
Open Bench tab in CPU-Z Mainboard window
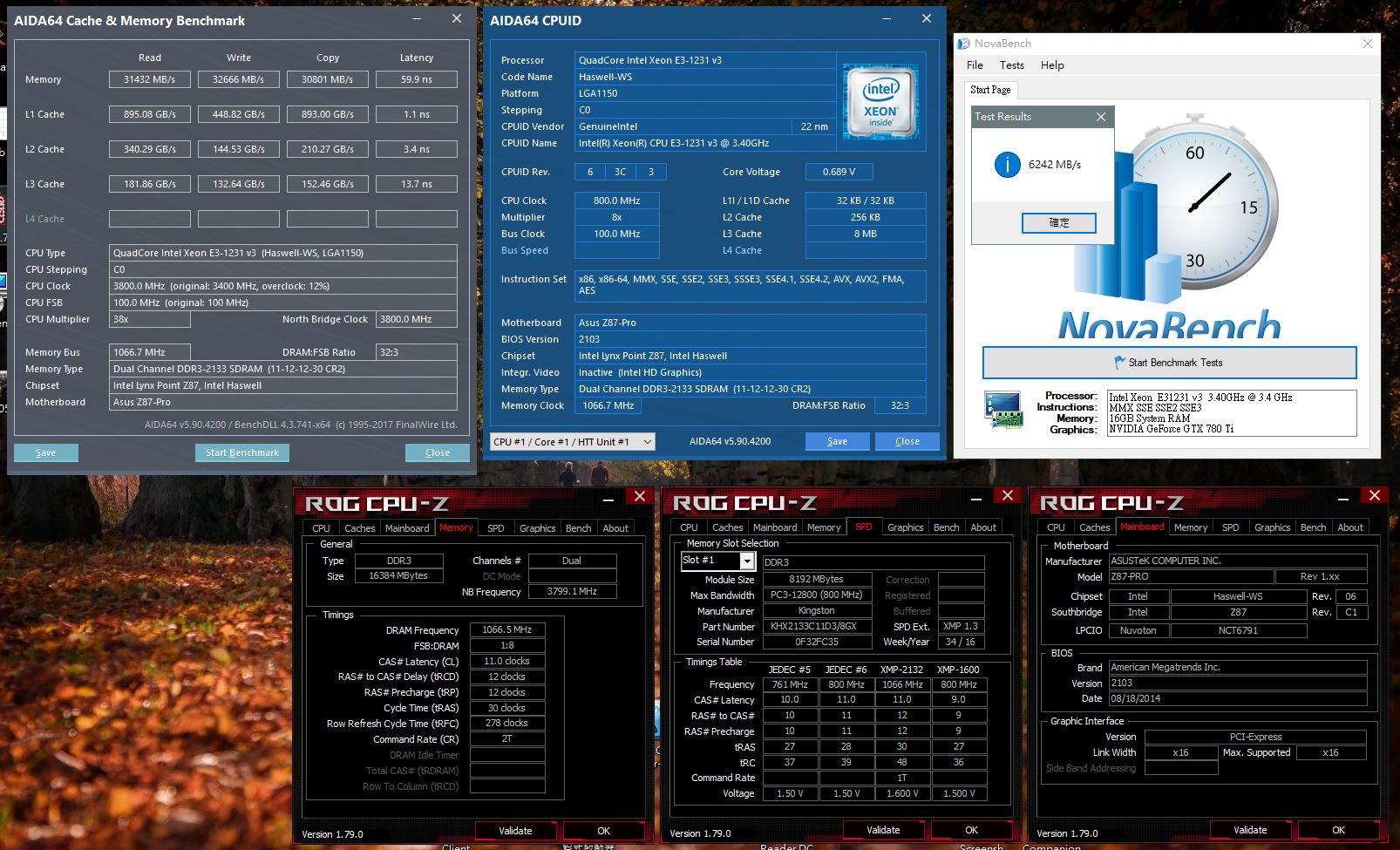1313,527
